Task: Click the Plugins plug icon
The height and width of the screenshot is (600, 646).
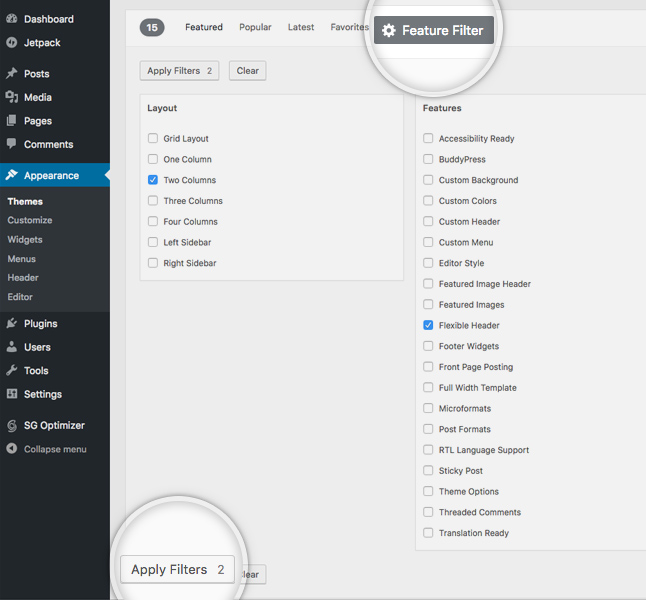Action: [x=11, y=324]
